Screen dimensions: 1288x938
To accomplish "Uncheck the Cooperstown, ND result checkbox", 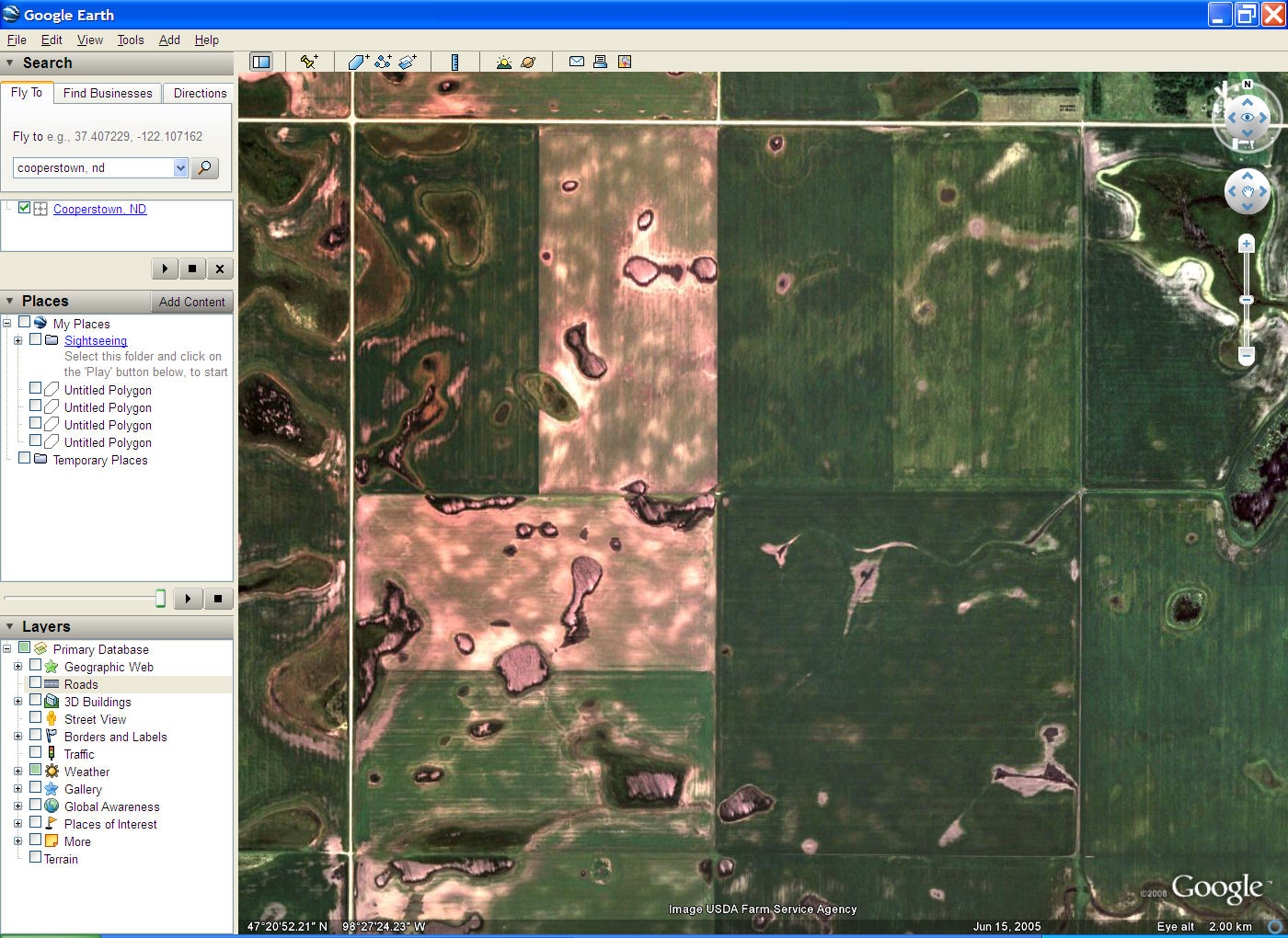I will [25, 208].
